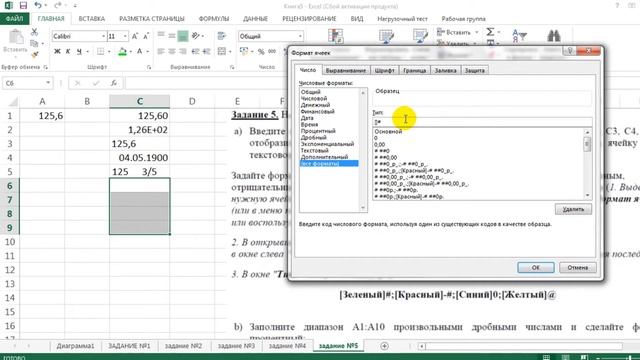Open Alignment group dialog launcher
Viewport: 640px width, 360px height.
[232, 67]
